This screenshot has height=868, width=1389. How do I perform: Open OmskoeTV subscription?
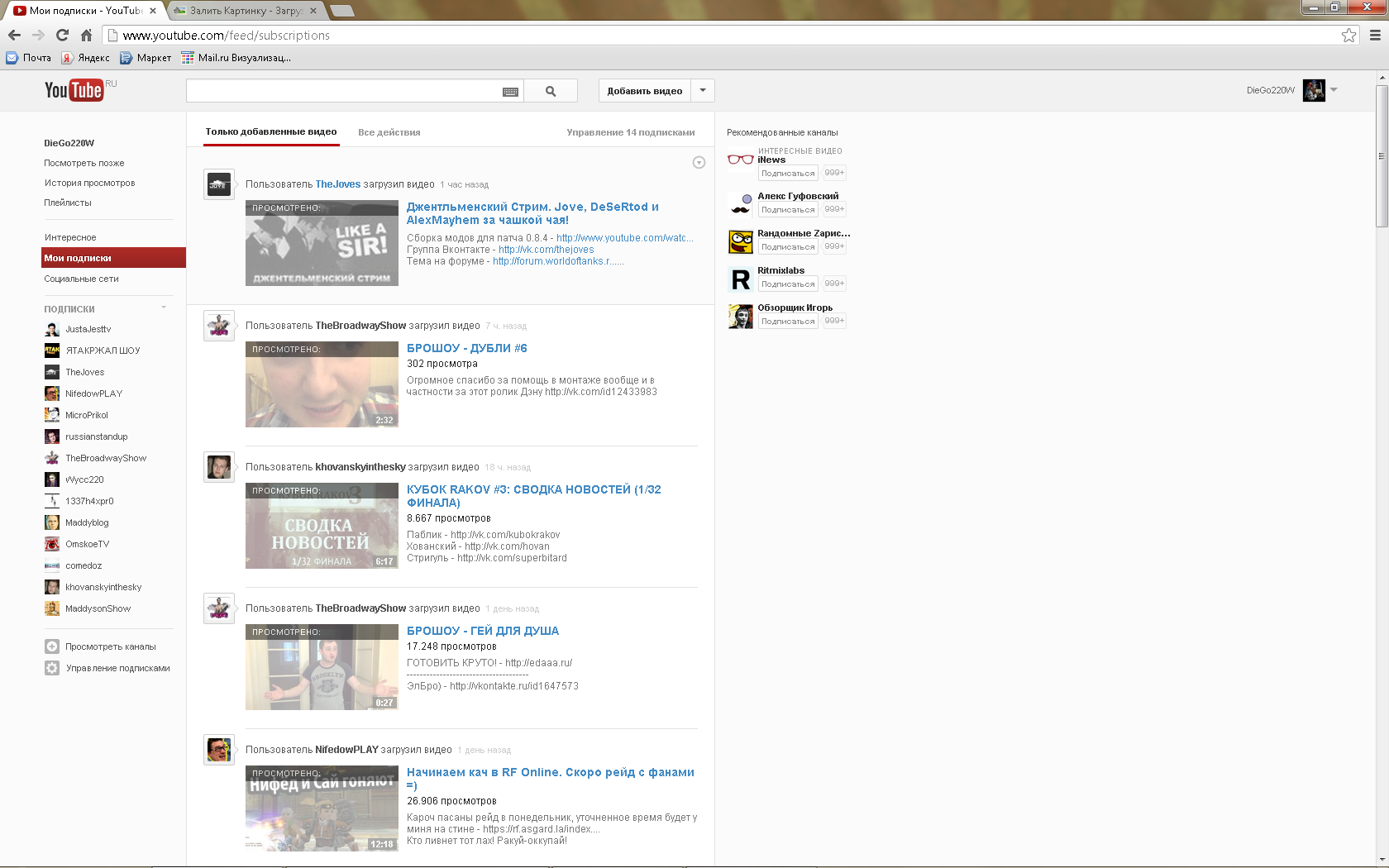click(x=87, y=544)
